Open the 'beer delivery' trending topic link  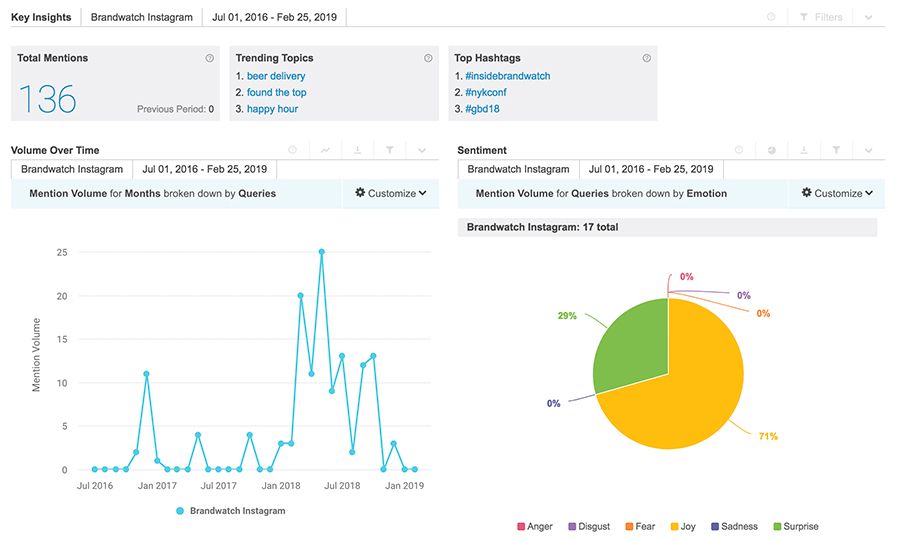point(276,76)
